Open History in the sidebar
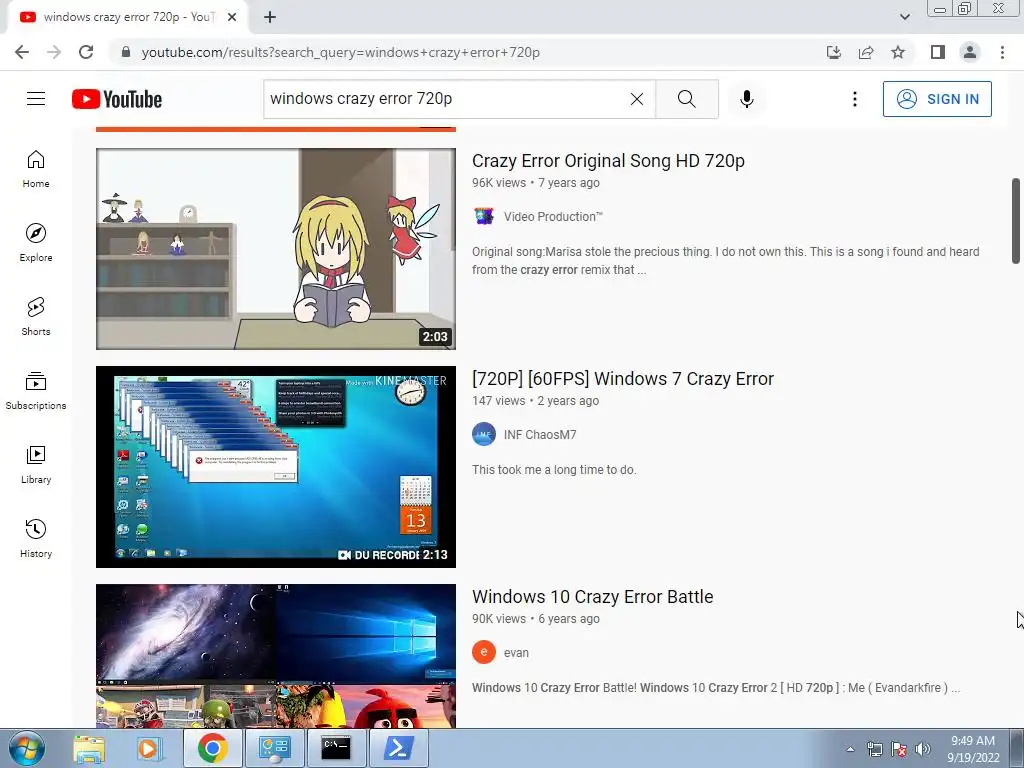 pyautogui.click(x=36, y=538)
